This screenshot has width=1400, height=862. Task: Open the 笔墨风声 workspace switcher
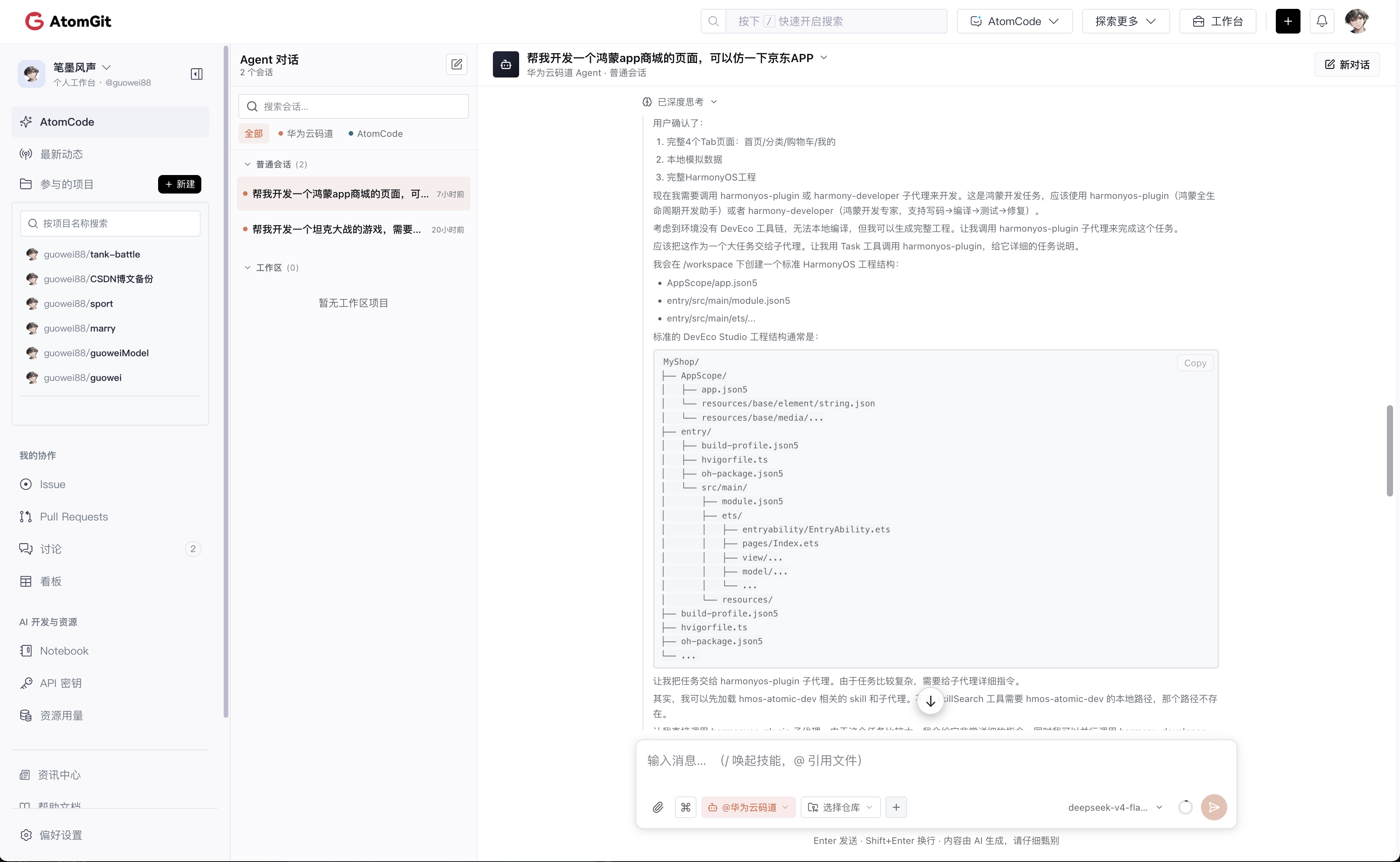[x=82, y=67]
